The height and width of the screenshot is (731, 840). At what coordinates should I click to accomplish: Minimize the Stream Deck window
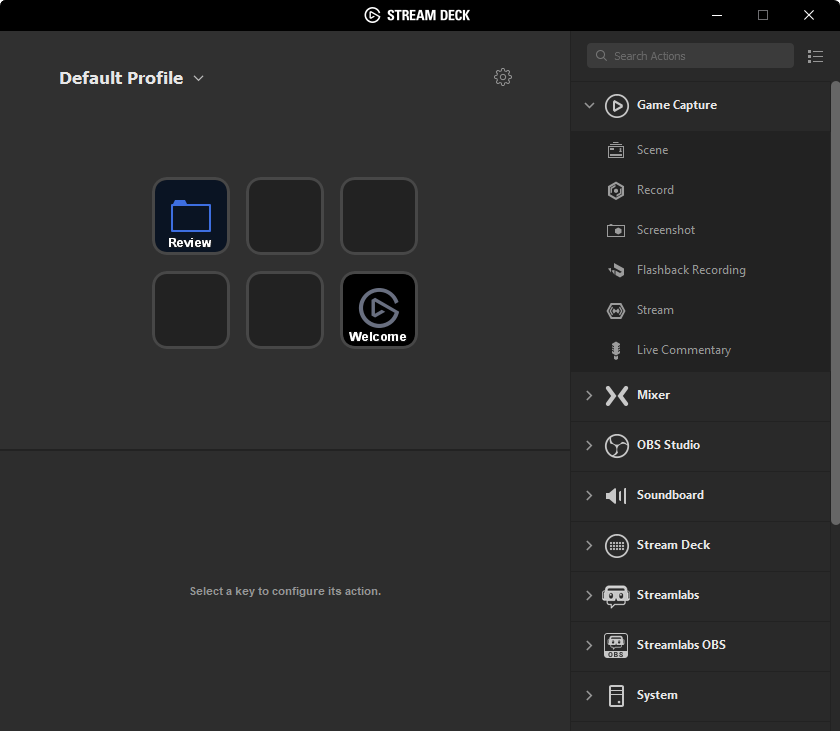pos(717,15)
